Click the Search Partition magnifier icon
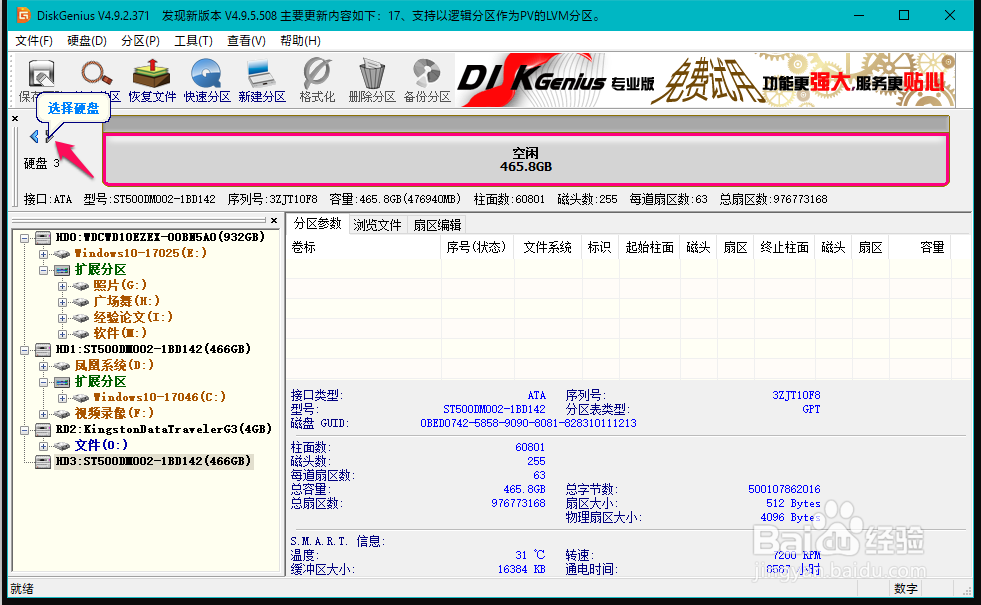 [x=96, y=74]
